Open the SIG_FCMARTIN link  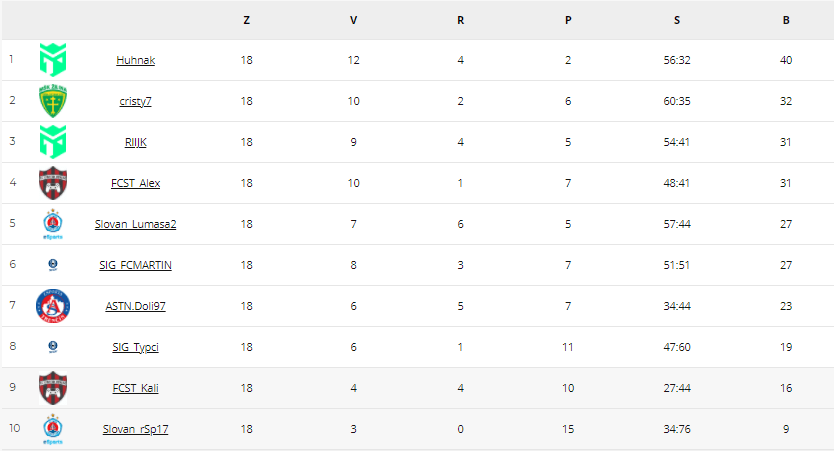136,265
